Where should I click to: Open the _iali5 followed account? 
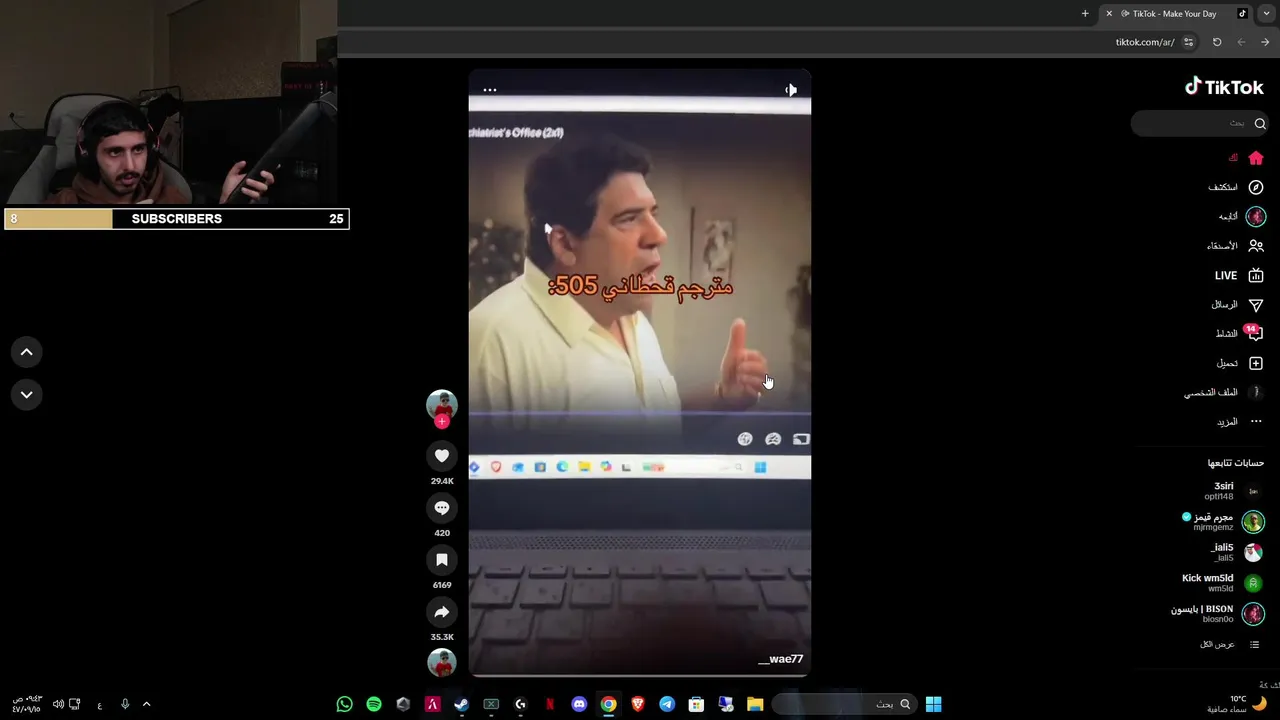tap(1236, 553)
